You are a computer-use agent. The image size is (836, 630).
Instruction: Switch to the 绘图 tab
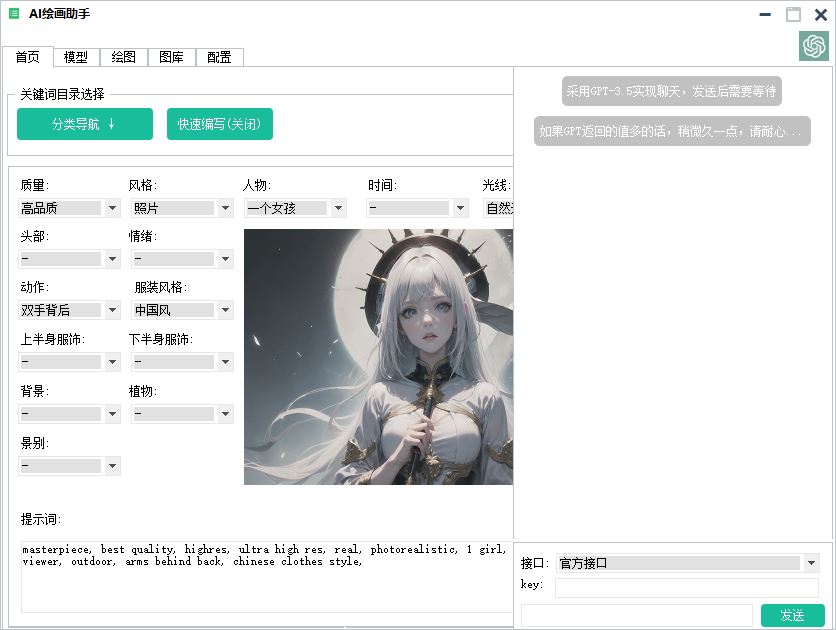click(x=123, y=57)
